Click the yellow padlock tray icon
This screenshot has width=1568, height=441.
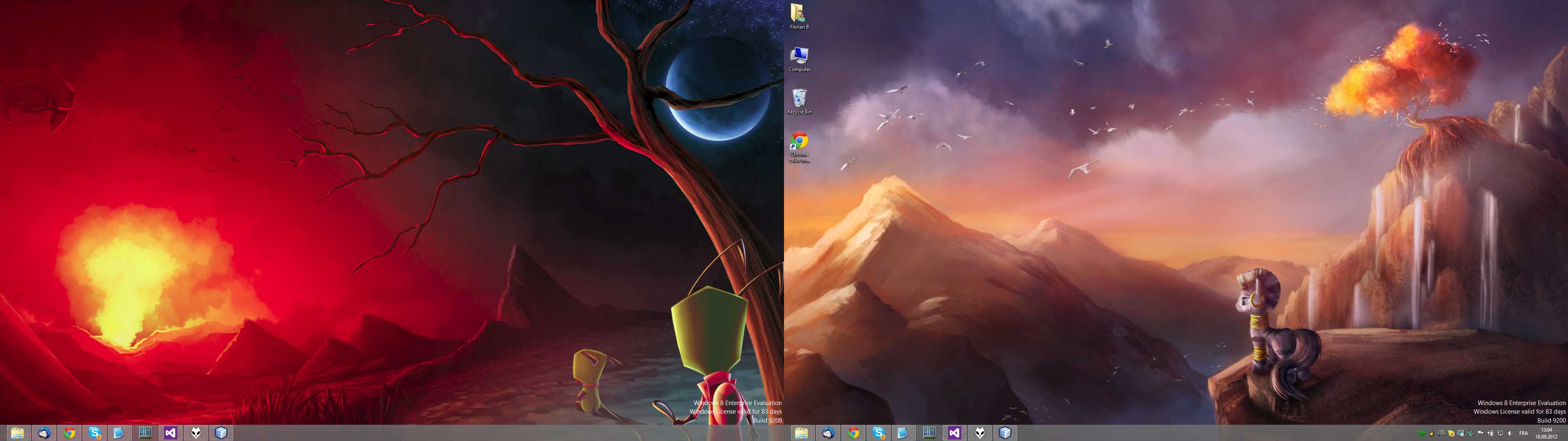coord(1432,434)
